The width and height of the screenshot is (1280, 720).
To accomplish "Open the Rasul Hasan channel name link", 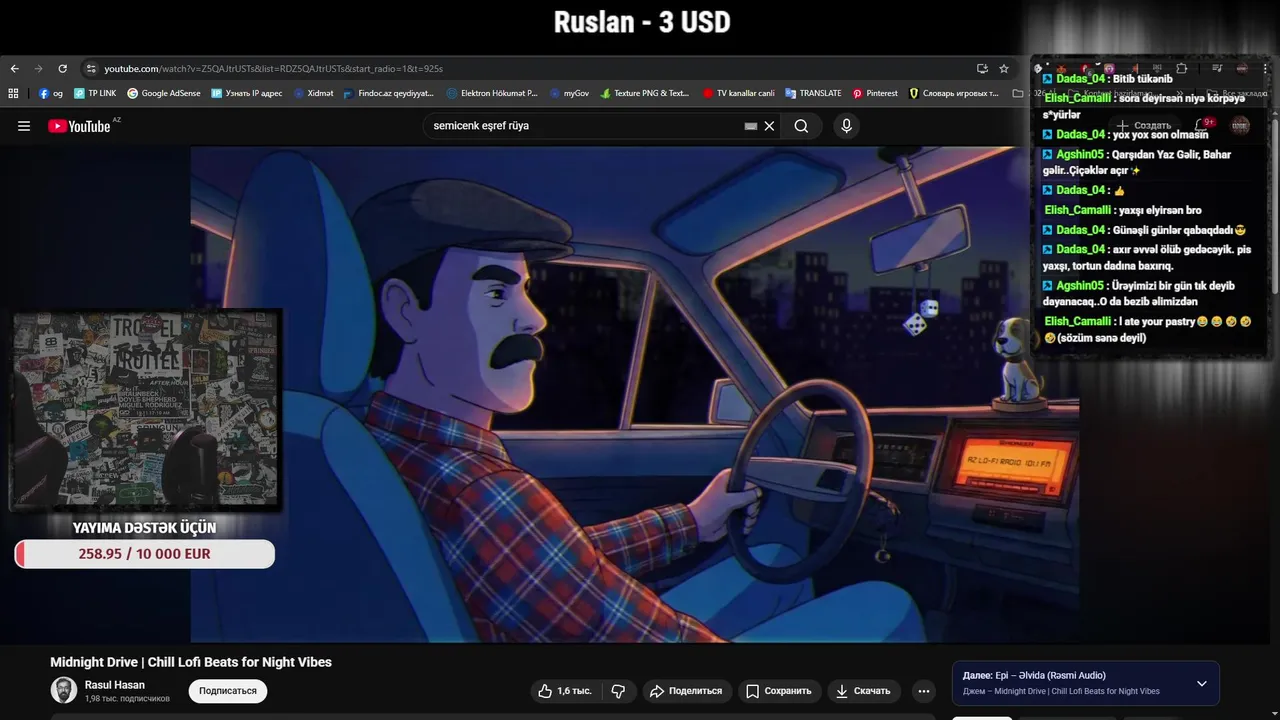I will click(115, 685).
